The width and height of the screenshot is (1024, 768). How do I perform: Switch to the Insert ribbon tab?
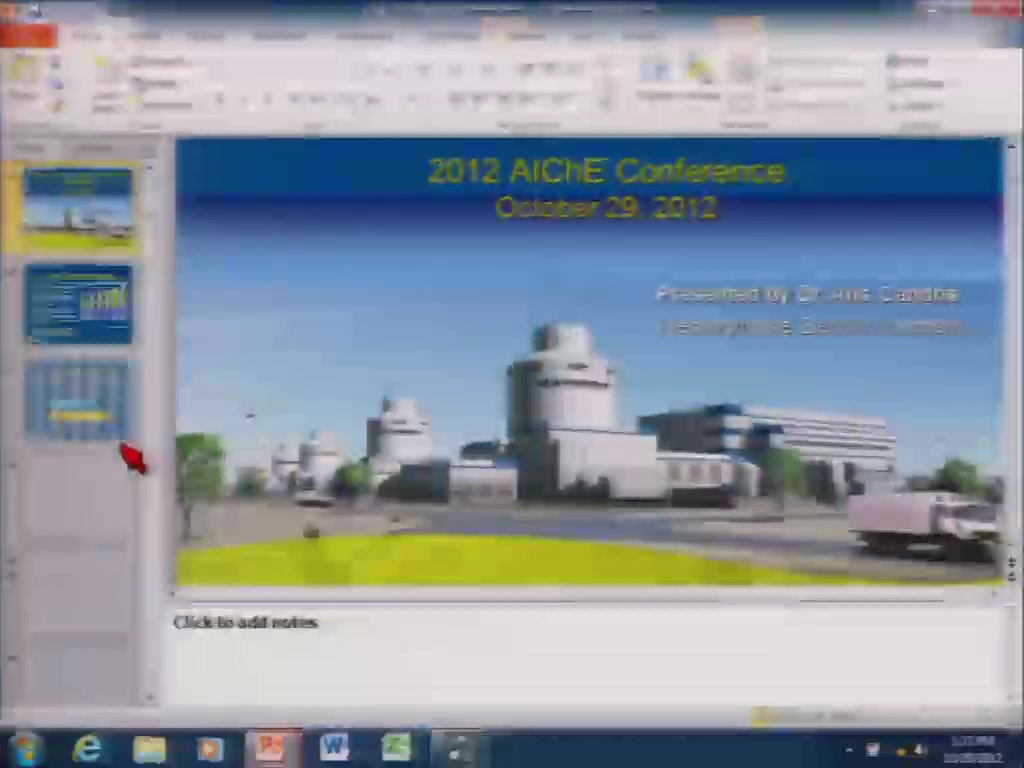click(145, 36)
